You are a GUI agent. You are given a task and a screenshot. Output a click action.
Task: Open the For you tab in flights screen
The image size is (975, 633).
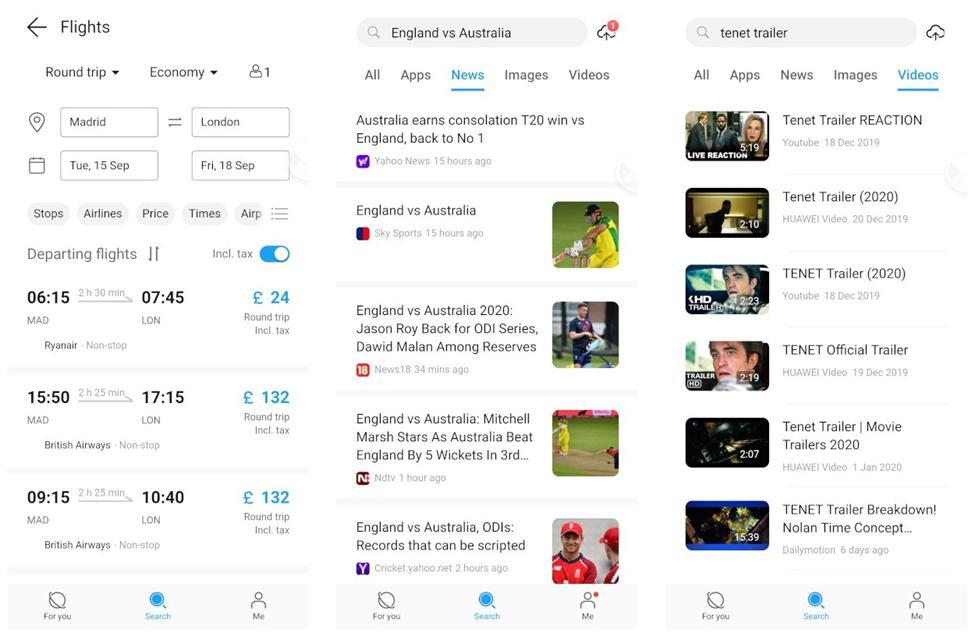coord(57,606)
